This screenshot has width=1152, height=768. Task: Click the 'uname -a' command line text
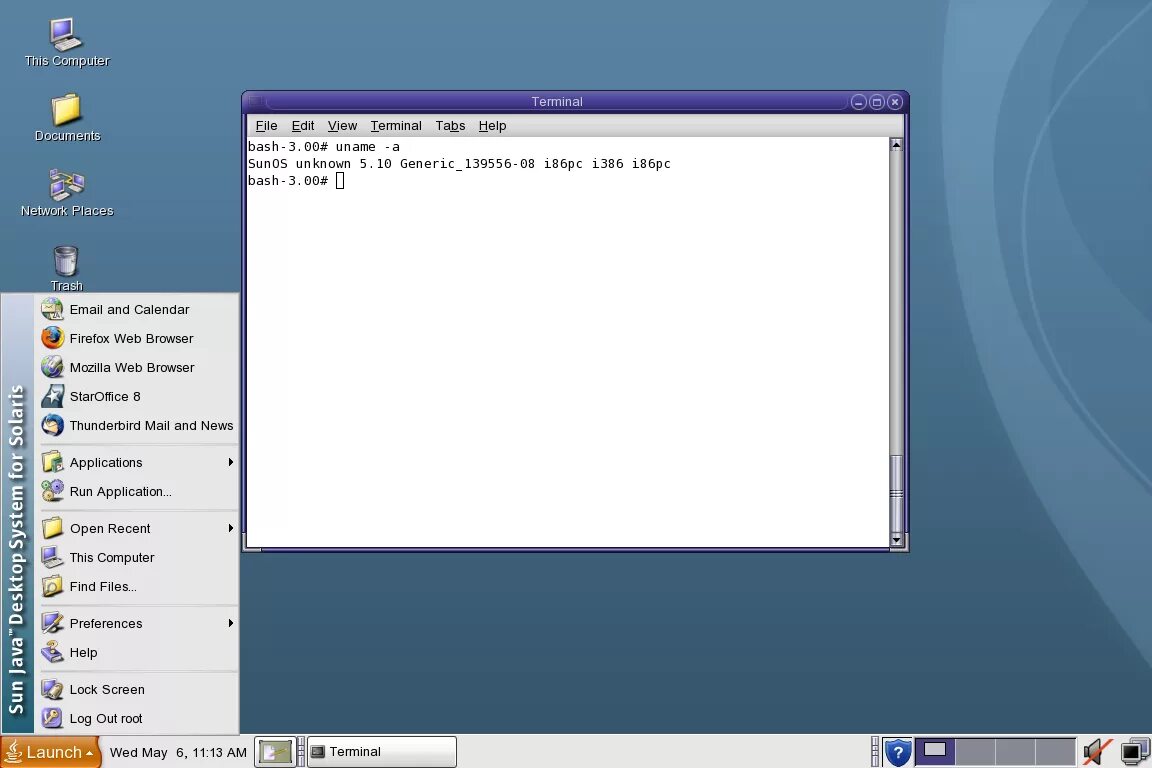pos(367,146)
